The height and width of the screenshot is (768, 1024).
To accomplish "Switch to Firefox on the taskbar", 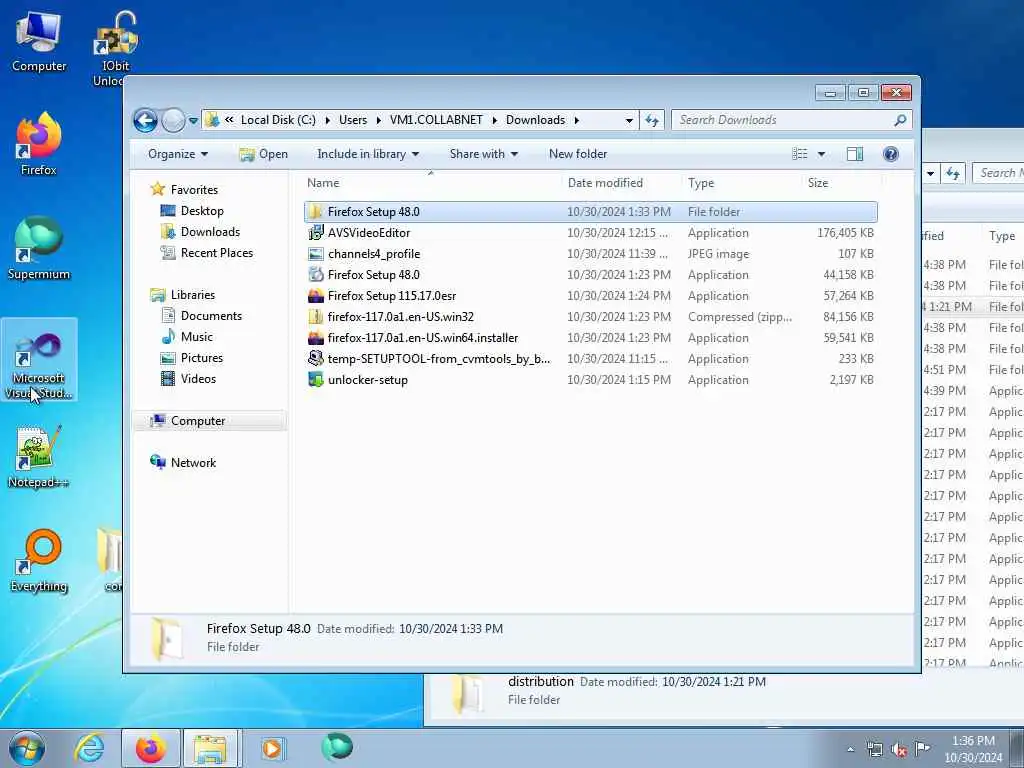I will pos(151,748).
